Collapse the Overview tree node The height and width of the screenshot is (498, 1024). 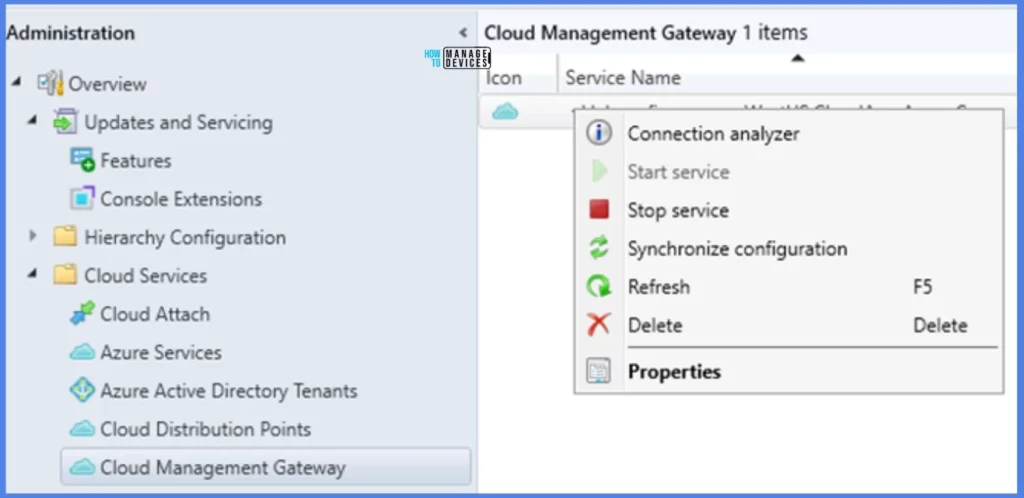(16, 82)
